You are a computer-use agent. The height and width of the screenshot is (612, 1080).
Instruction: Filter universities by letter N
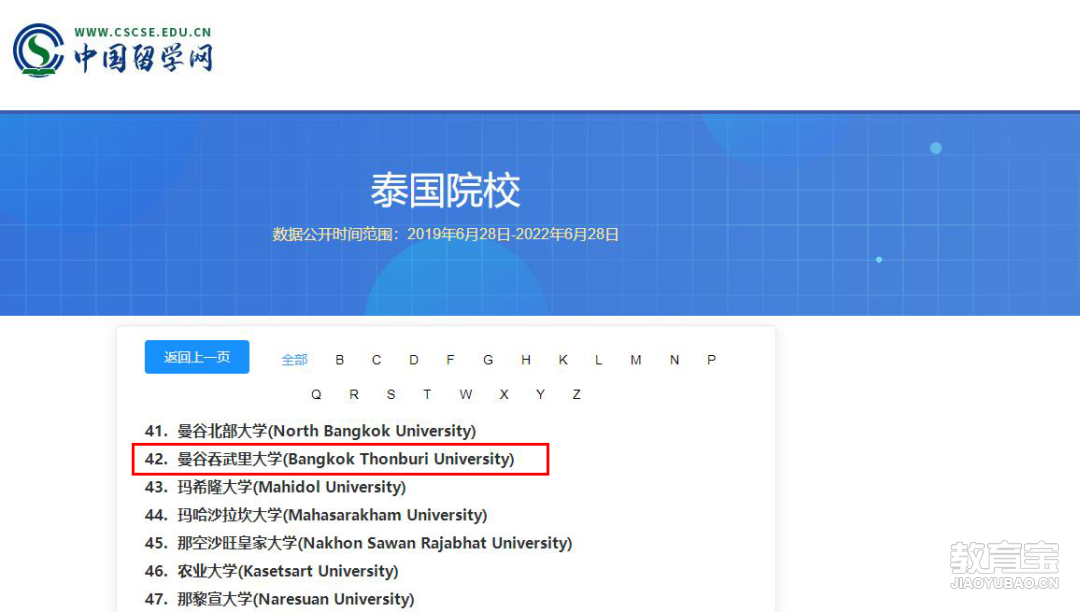click(x=674, y=359)
